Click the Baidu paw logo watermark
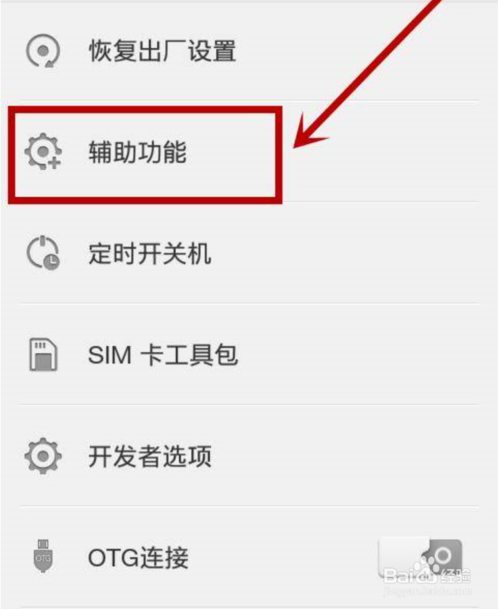 pyautogui.click(x=425, y=568)
